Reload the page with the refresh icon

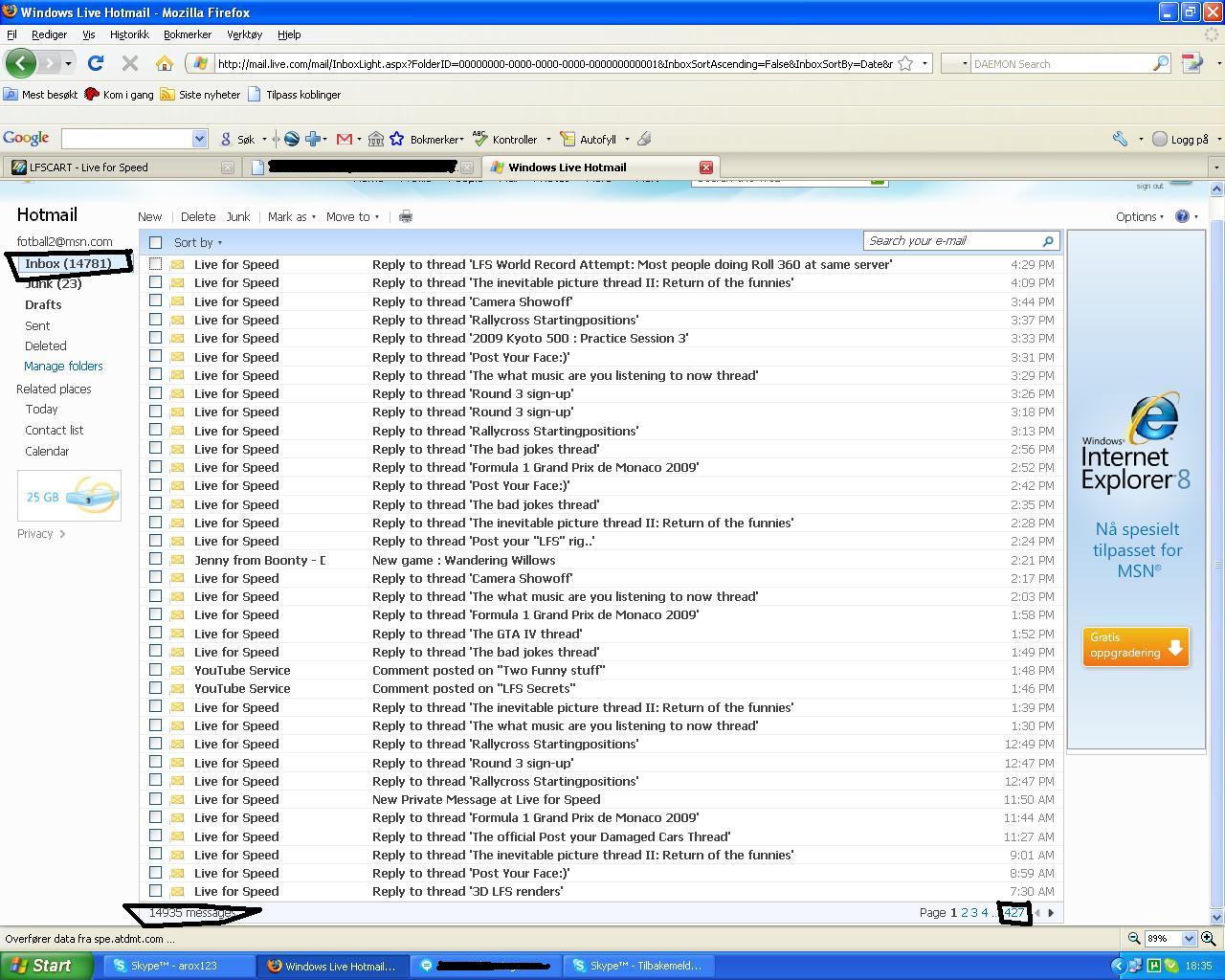tap(95, 63)
